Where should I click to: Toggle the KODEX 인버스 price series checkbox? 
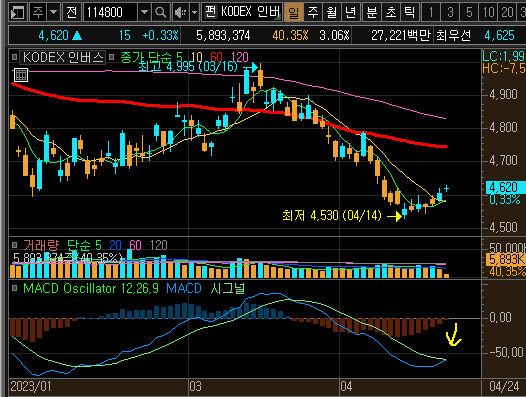14,57
